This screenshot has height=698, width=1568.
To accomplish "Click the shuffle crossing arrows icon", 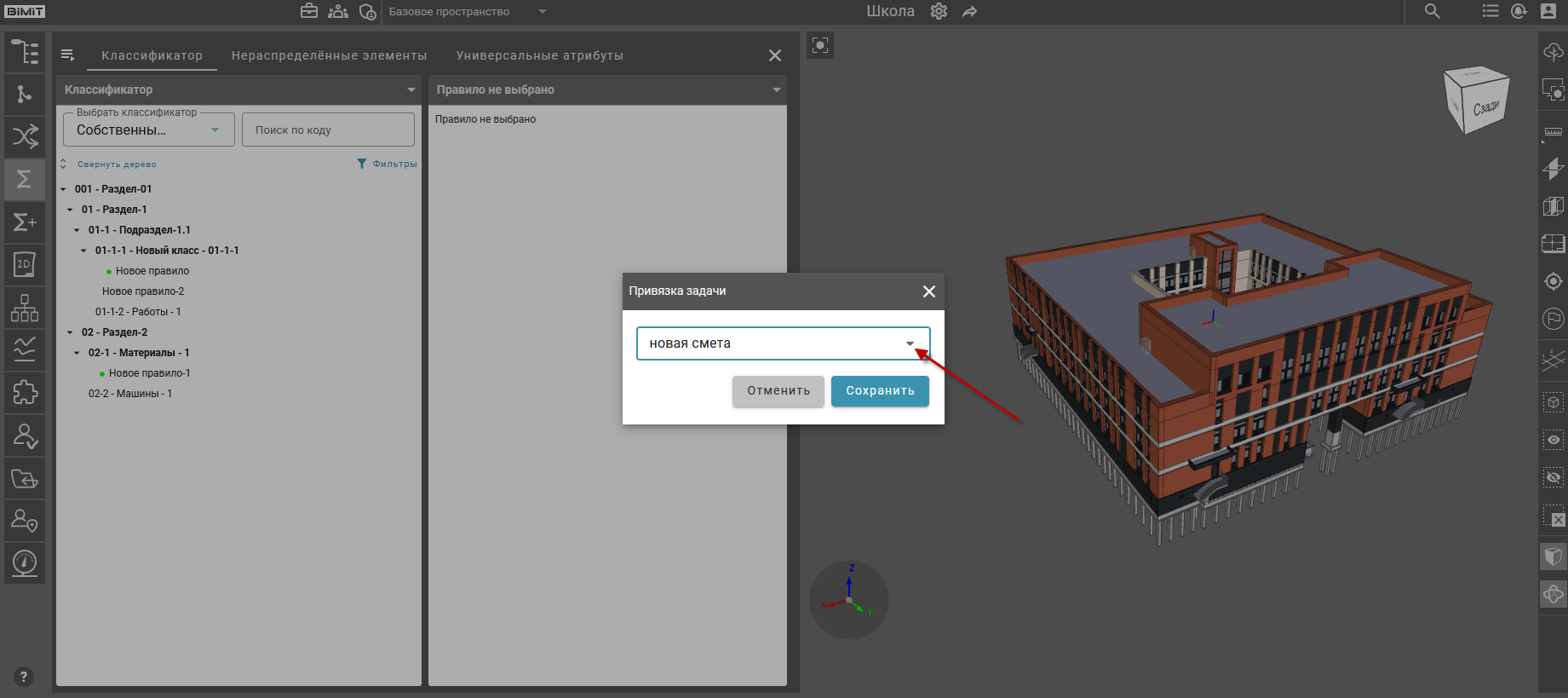I will pos(25,136).
